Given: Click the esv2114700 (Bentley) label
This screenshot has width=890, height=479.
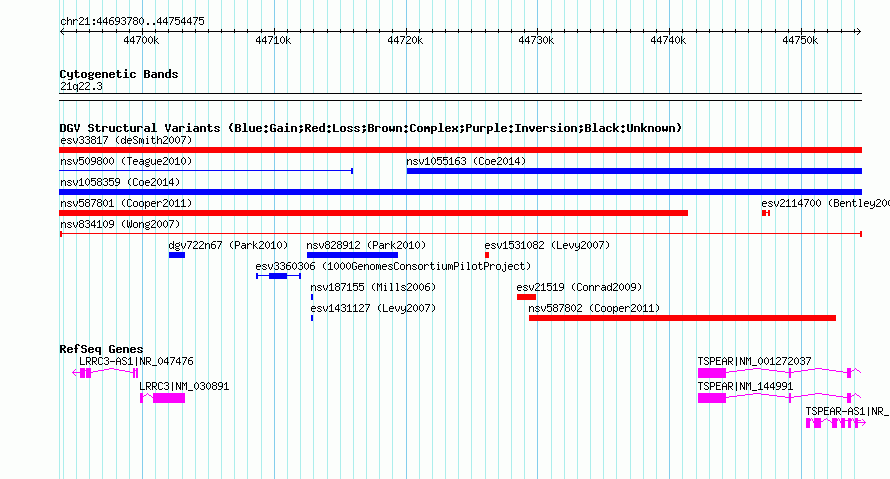Looking at the screenshot, I should (825, 203).
